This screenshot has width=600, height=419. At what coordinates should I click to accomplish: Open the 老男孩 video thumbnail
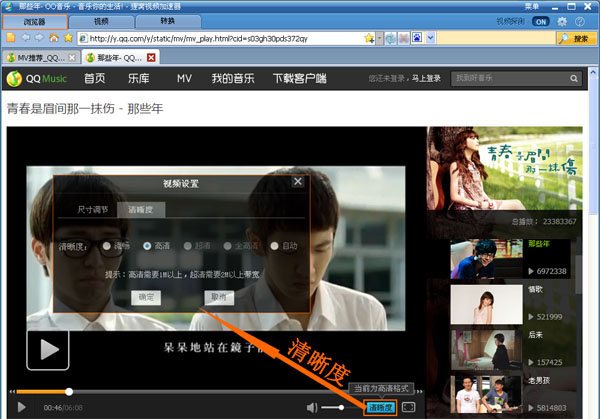[x=486, y=395]
